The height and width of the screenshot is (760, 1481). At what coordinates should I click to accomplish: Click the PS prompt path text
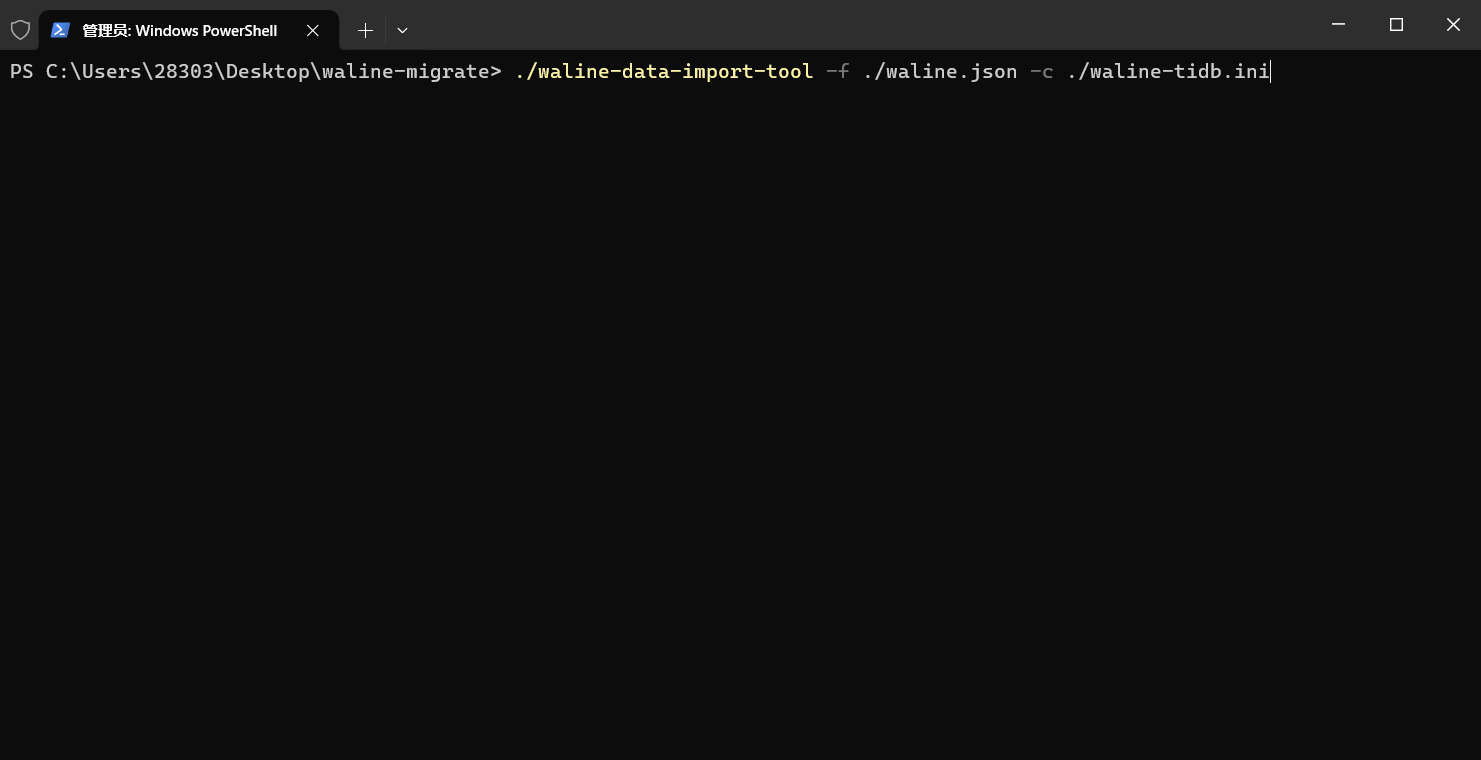pyautogui.click(x=256, y=71)
